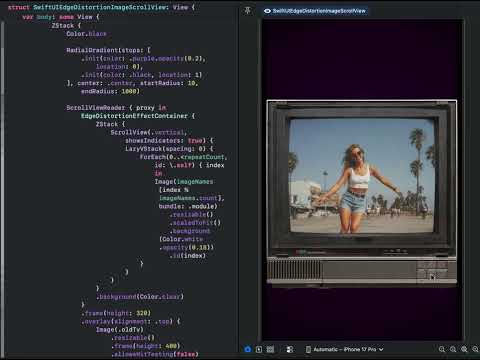Open the Automatic – iPhone 17 Pro device dropdown

tap(345, 349)
